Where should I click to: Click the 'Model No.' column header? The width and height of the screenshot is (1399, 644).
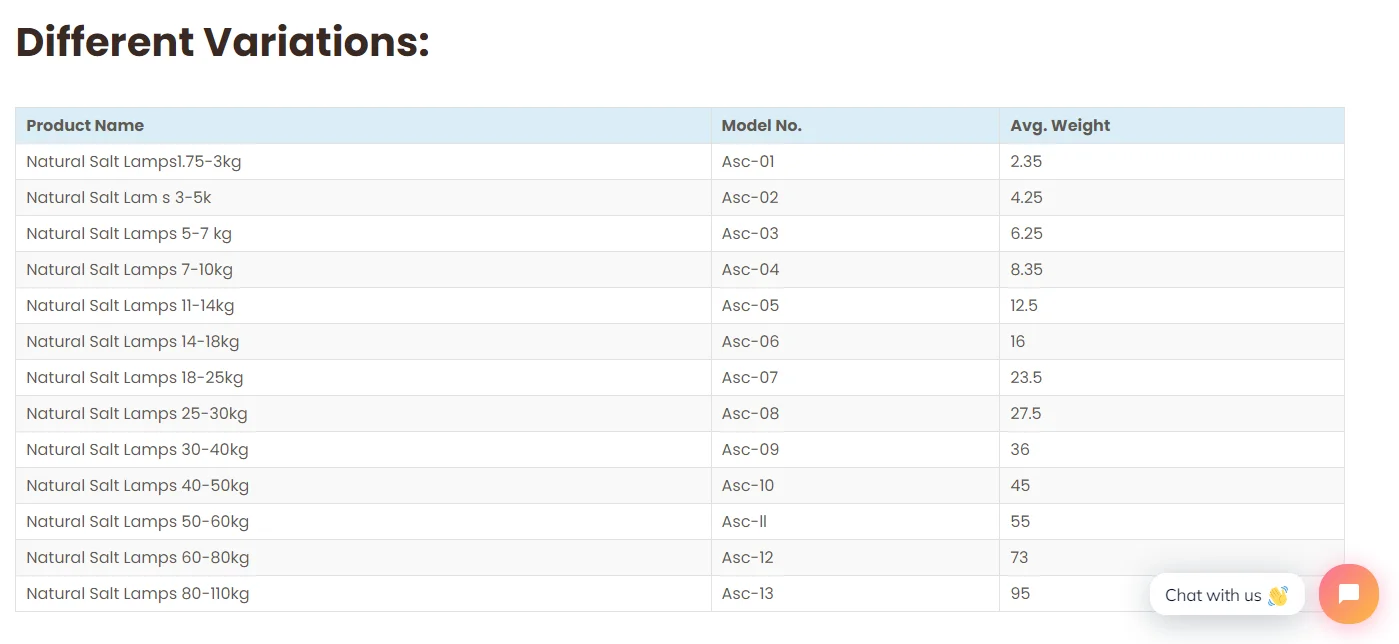pos(761,126)
